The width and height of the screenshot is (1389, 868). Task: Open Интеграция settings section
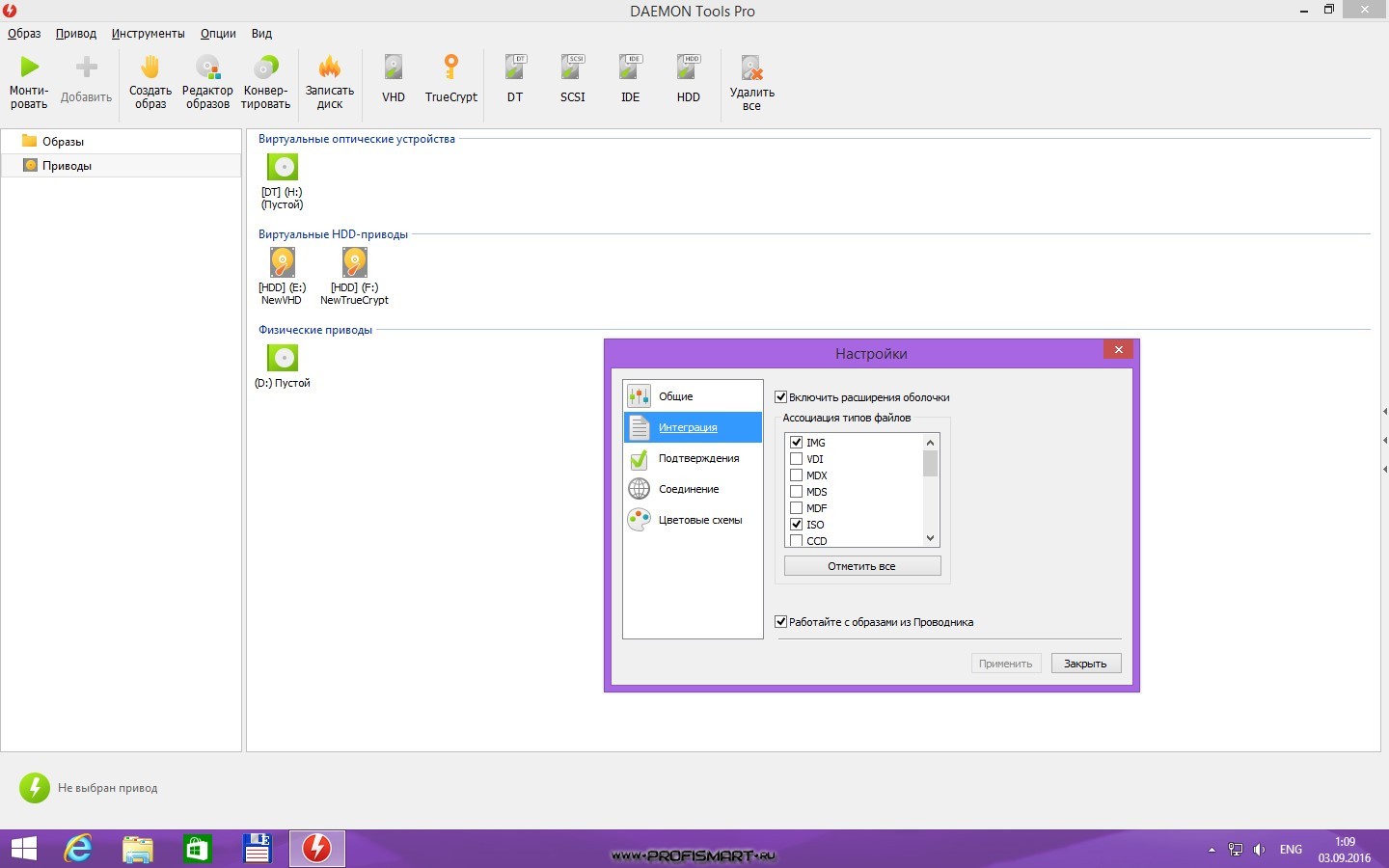(x=693, y=427)
